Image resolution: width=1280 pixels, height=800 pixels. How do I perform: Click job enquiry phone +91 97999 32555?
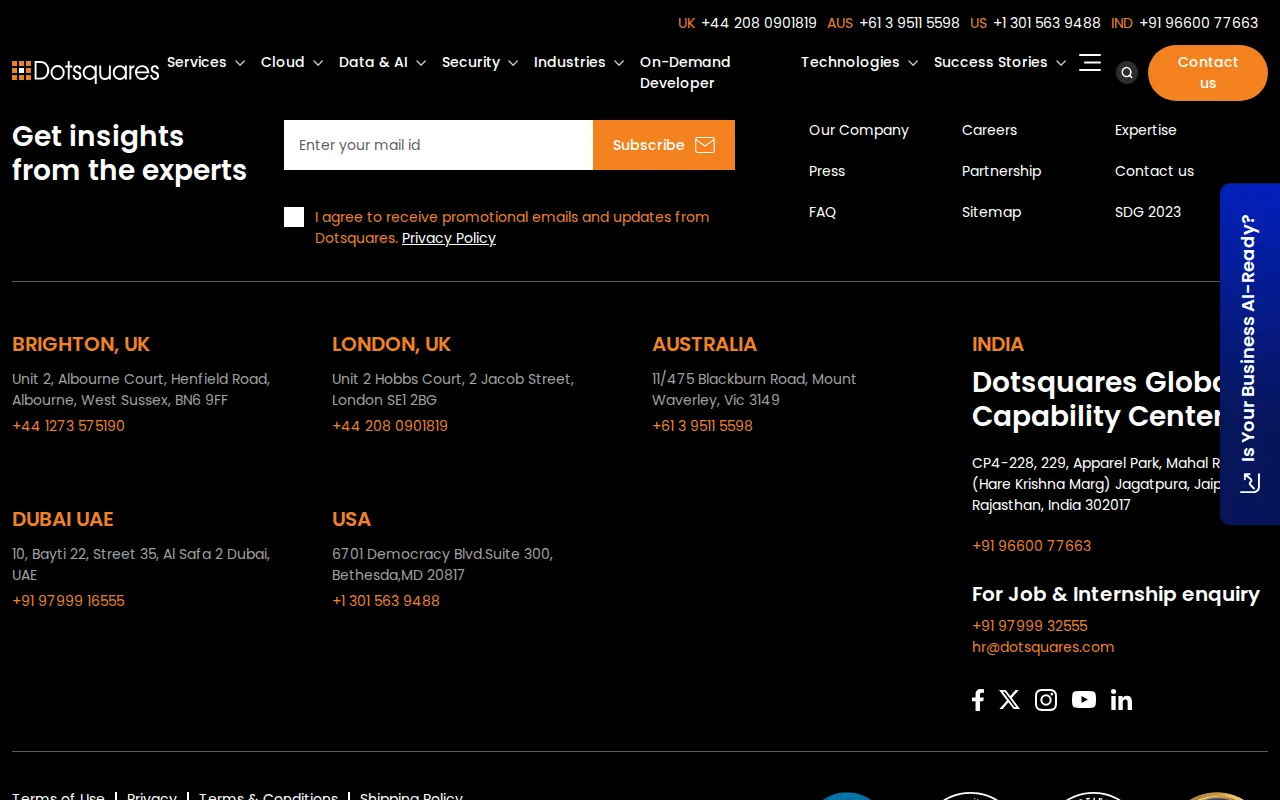pos(1029,626)
